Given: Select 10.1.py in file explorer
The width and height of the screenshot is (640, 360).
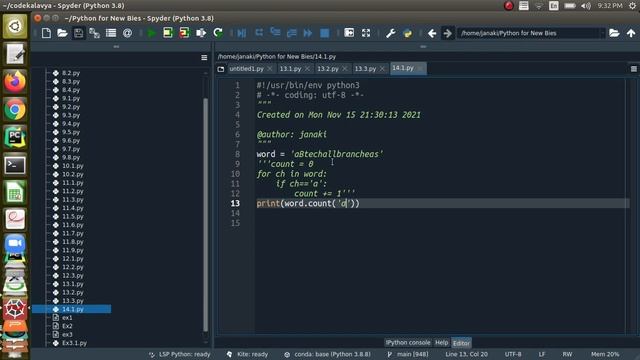Looking at the screenshot, I should (73, 166).
